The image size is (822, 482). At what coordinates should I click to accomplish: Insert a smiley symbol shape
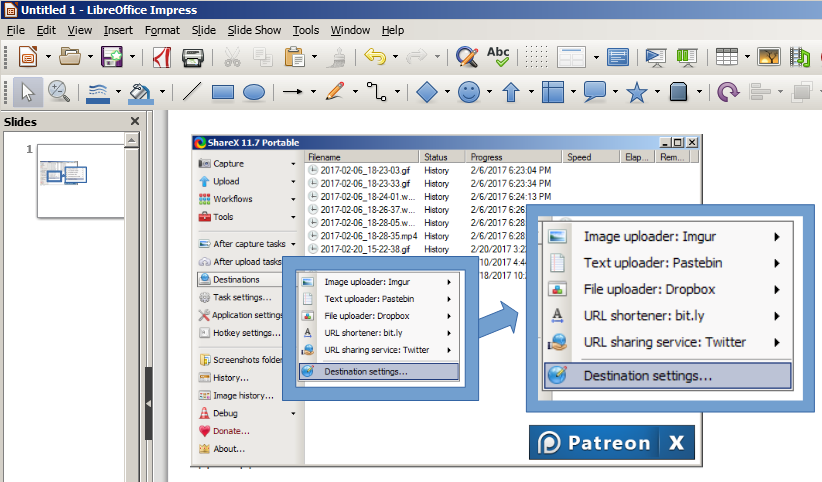469,92
